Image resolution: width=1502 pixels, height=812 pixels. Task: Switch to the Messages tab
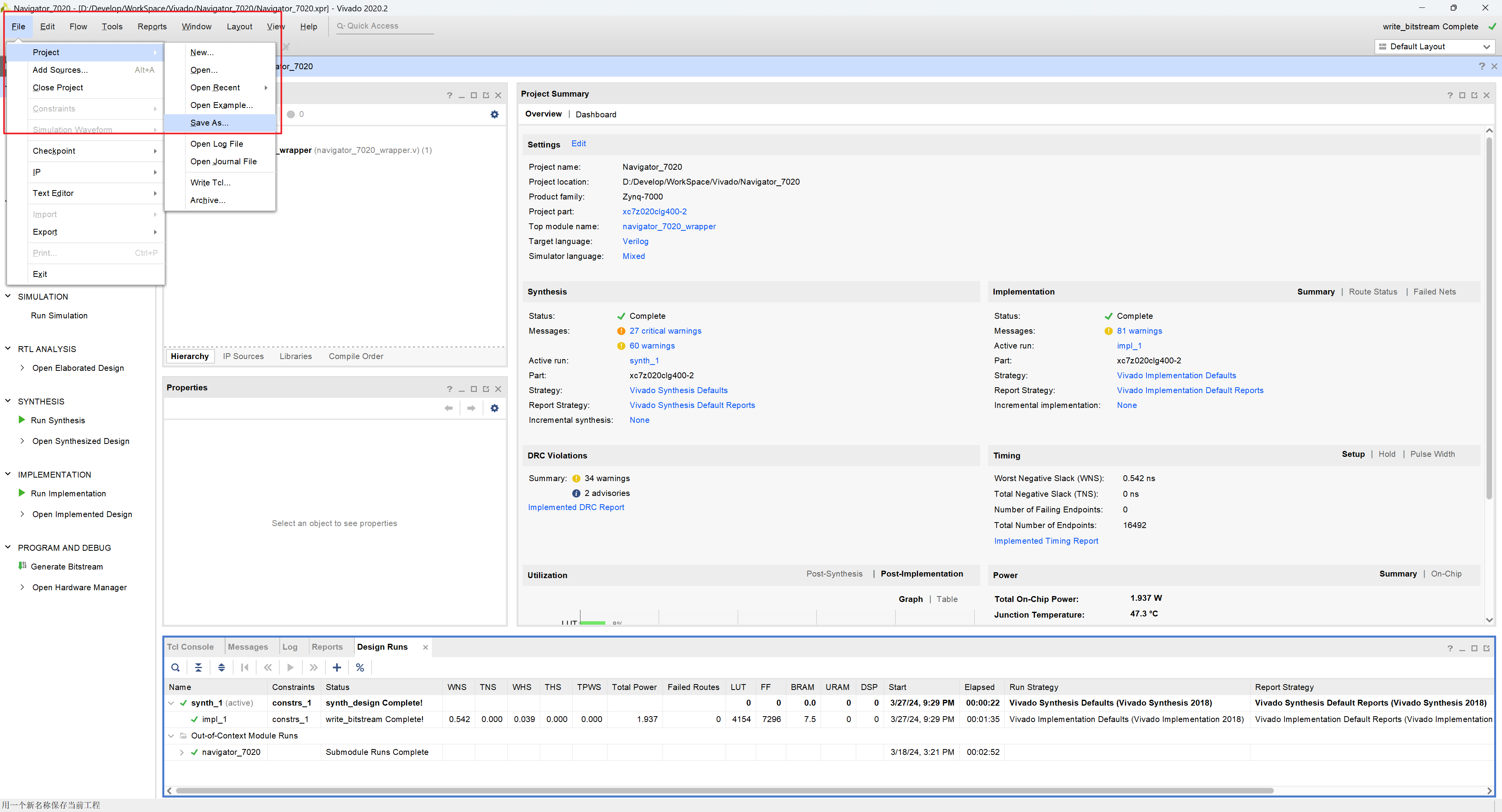click(248, 647)
